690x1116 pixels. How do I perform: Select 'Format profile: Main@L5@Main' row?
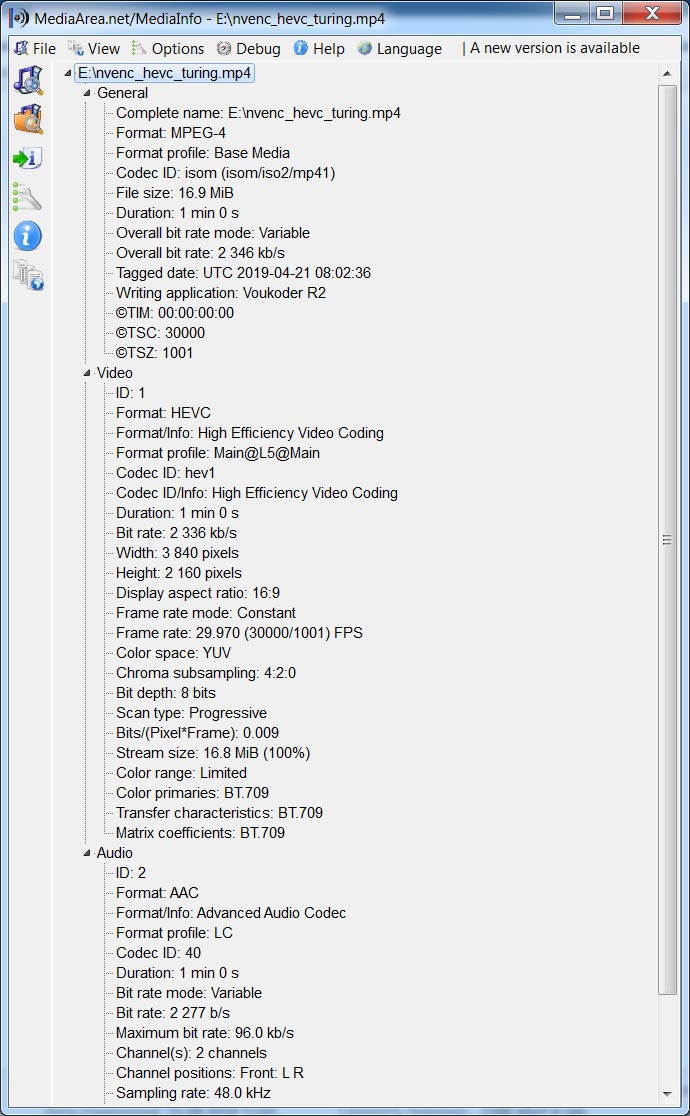tap(218, 453)
